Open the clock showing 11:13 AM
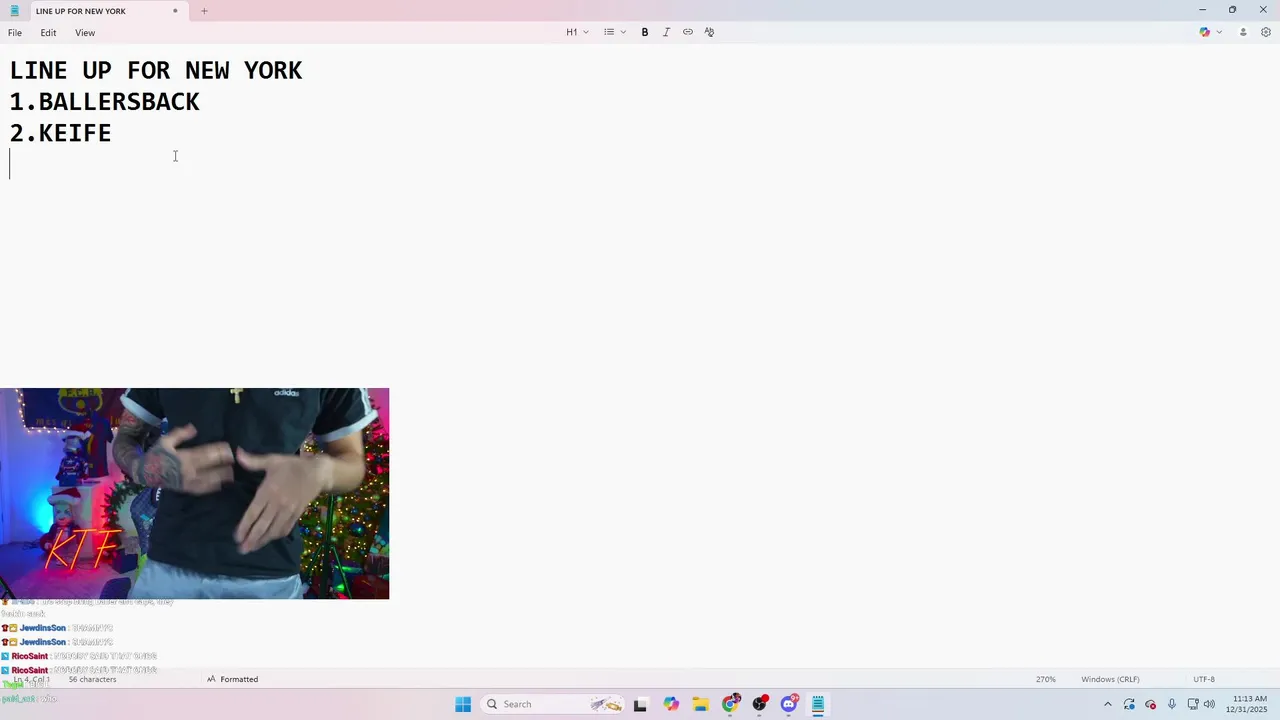This screenshot has height=720, width=1280. (1249, 704)
